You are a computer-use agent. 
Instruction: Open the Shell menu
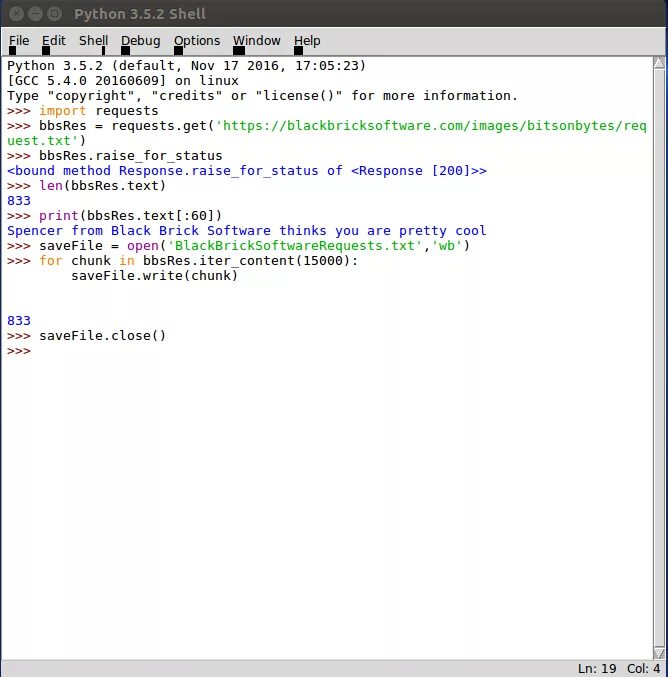coord(93,41)
